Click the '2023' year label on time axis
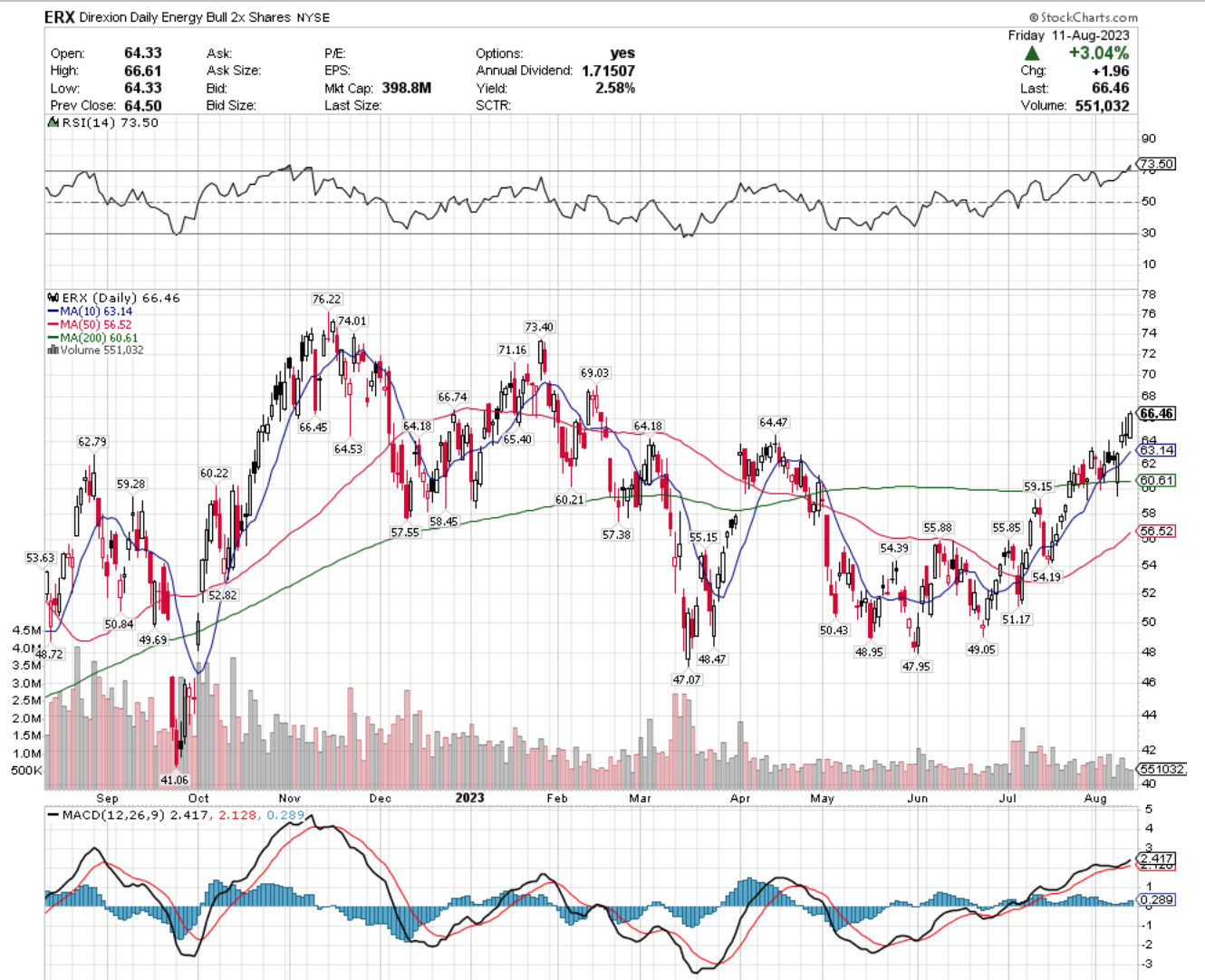The image size is (1205, 980). click(469, 798)
